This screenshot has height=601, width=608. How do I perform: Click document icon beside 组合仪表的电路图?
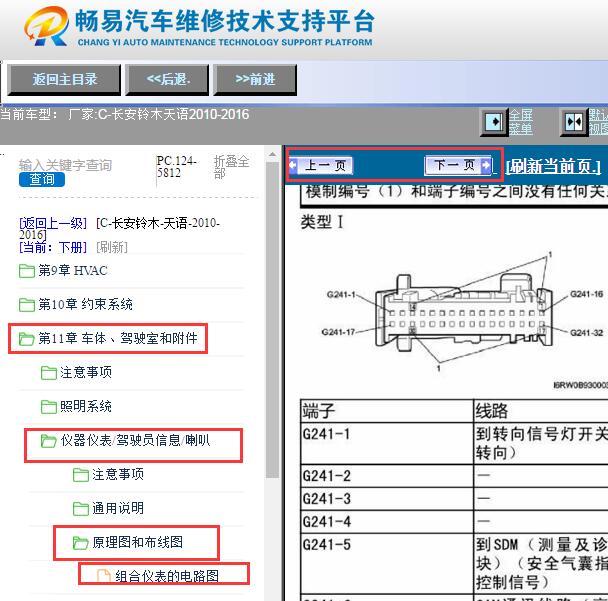[104, 576]
